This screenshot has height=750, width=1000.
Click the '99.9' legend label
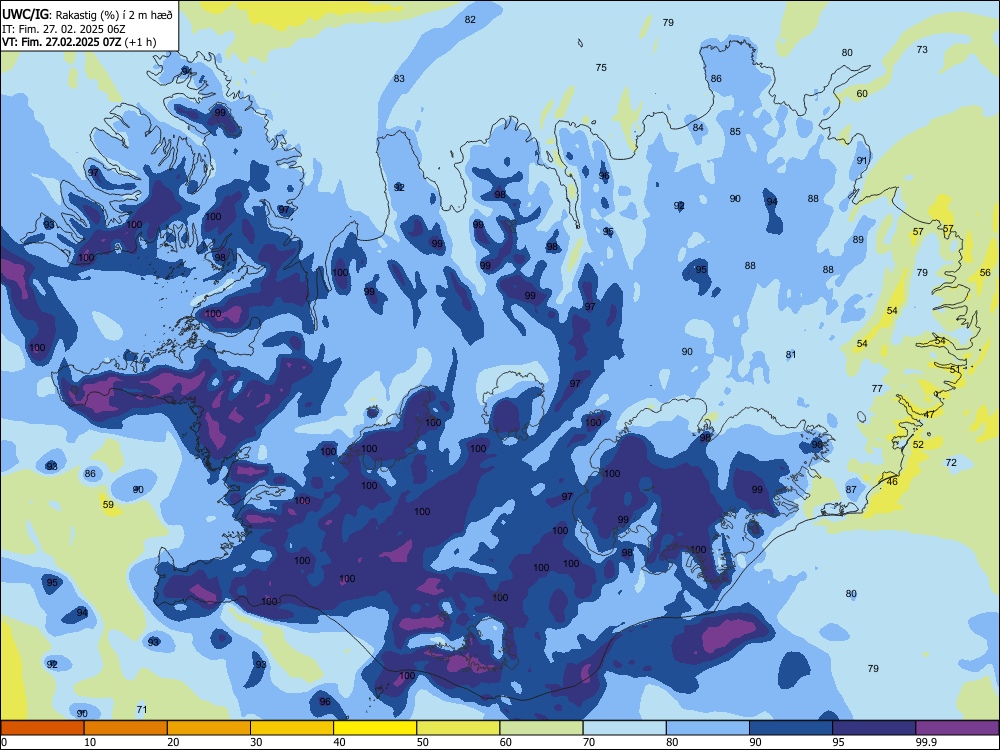tap(926, 742)
